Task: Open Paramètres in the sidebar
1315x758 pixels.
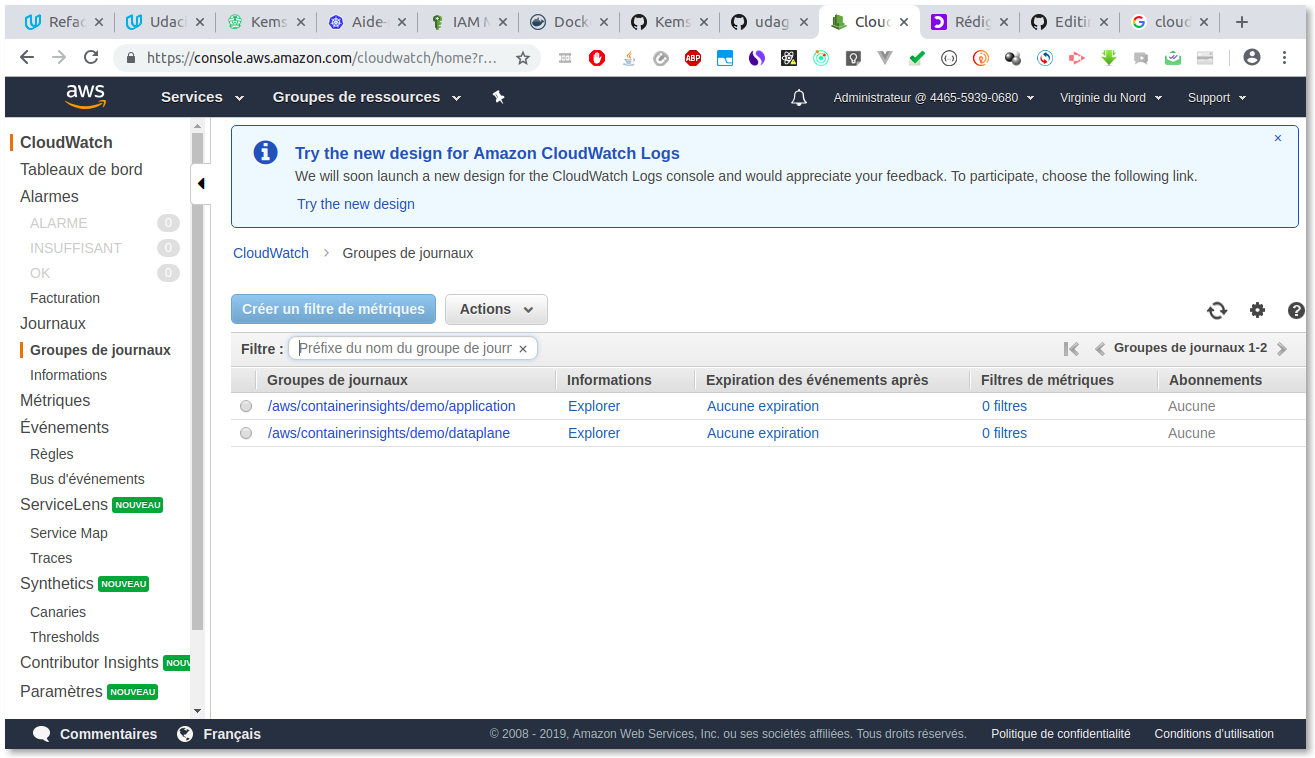Action: (61, 691)
